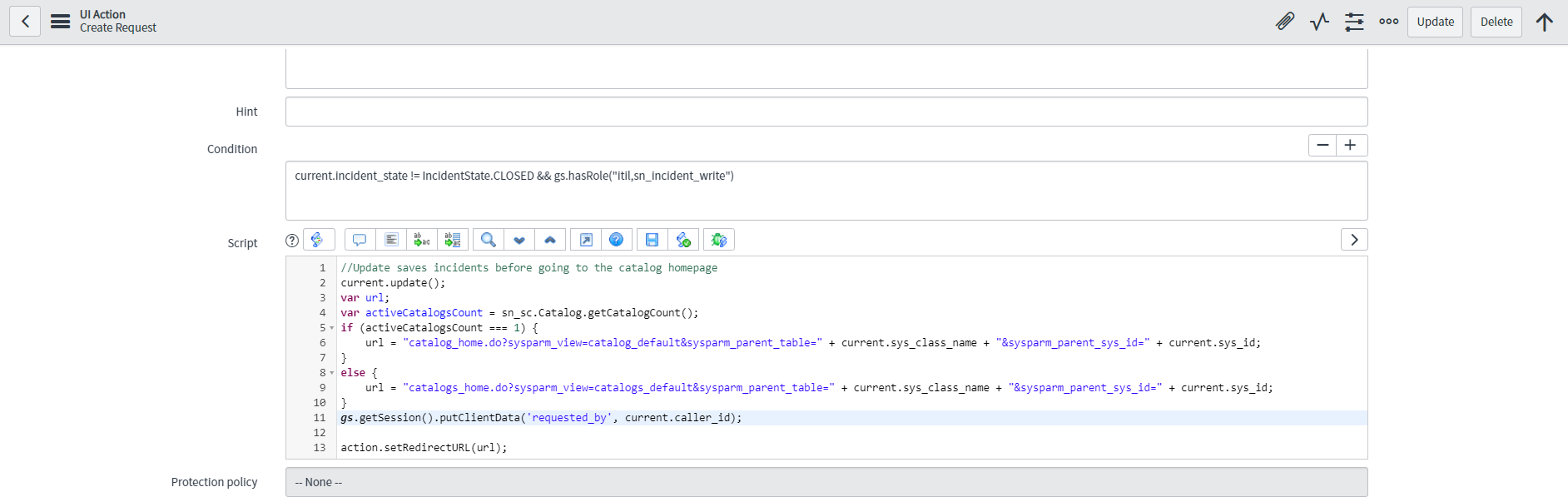Show the activity stream icon
1568x502 pixels.
coord(1320,22)
